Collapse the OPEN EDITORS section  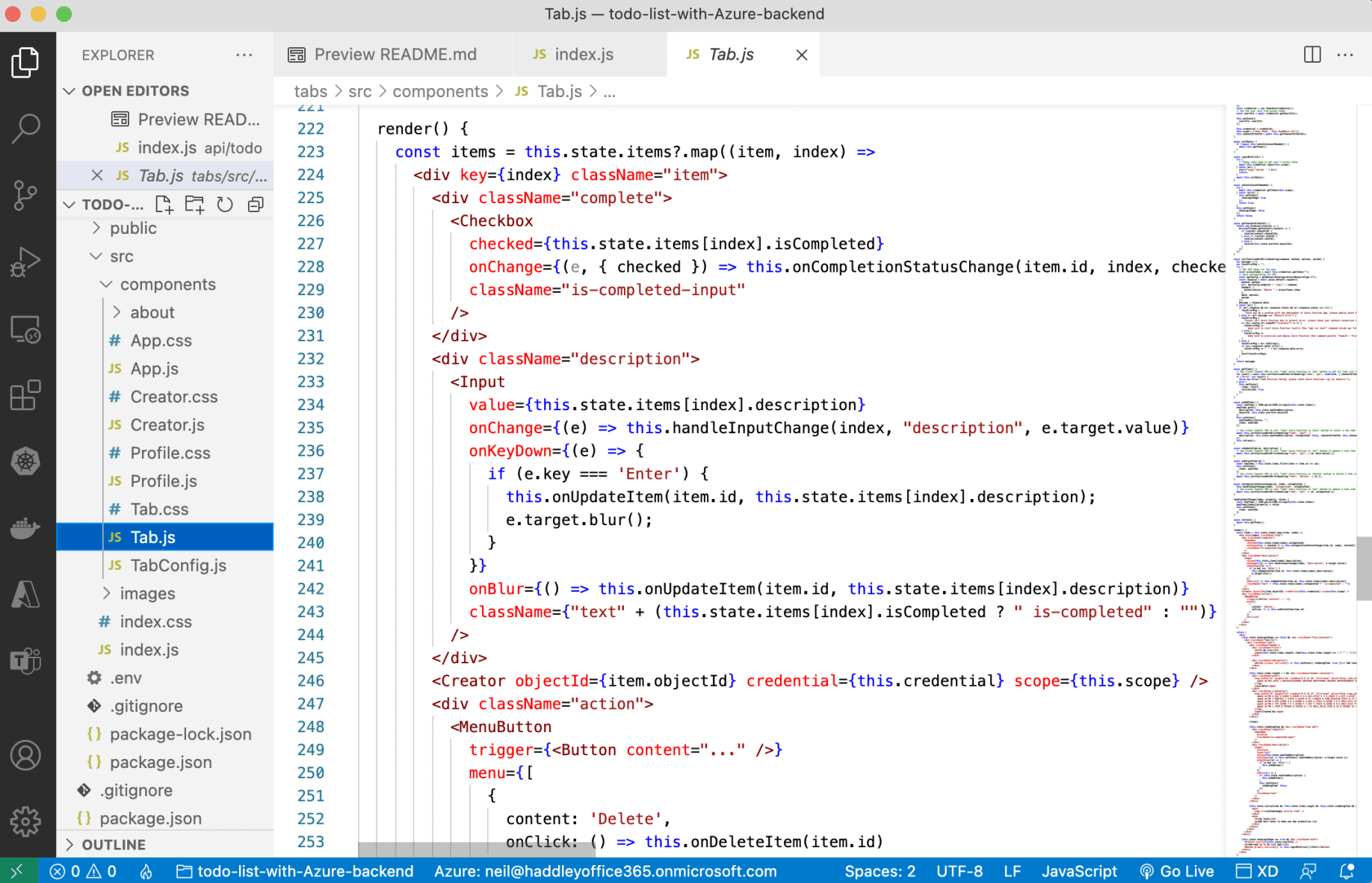(69, 90)
